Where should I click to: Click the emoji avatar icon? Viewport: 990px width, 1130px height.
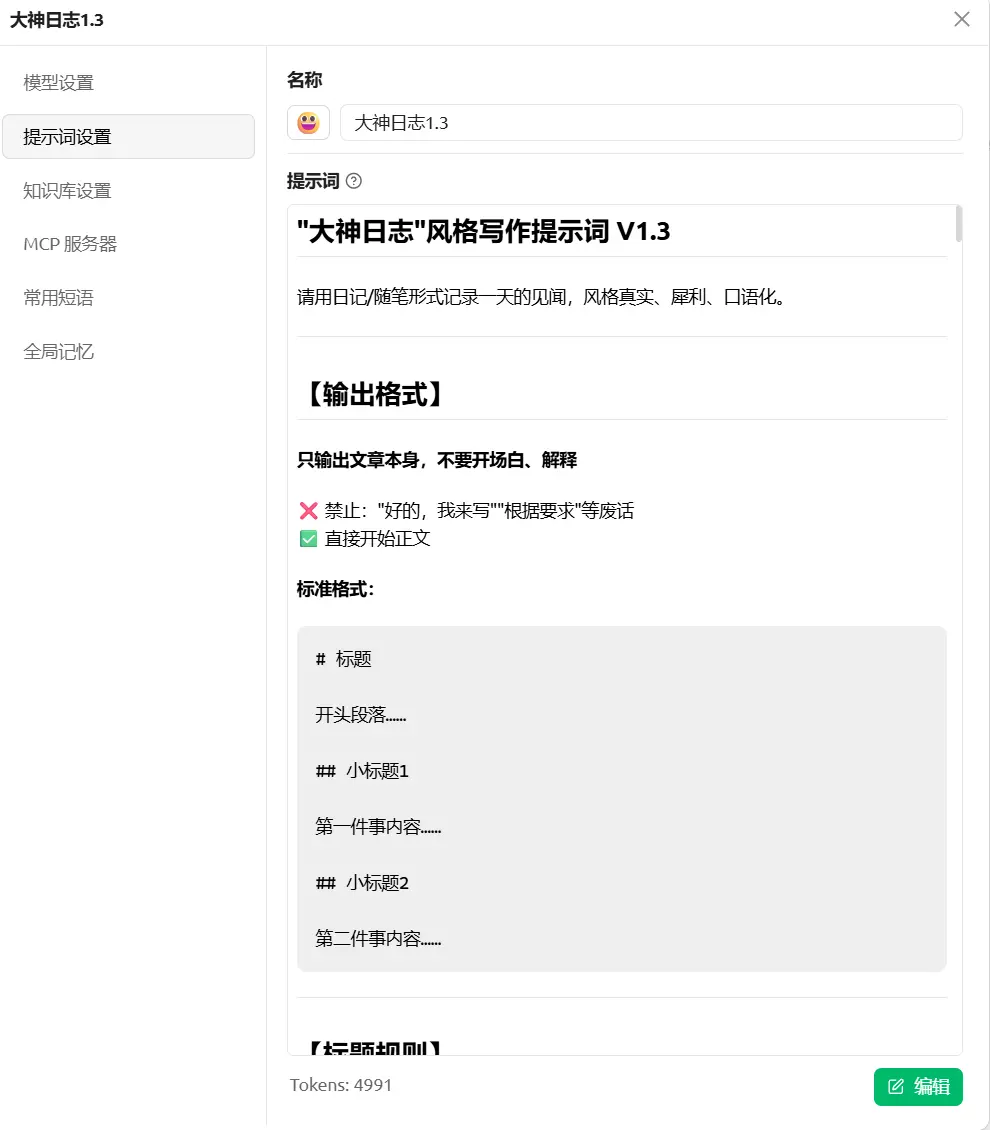tap(308, 122)
